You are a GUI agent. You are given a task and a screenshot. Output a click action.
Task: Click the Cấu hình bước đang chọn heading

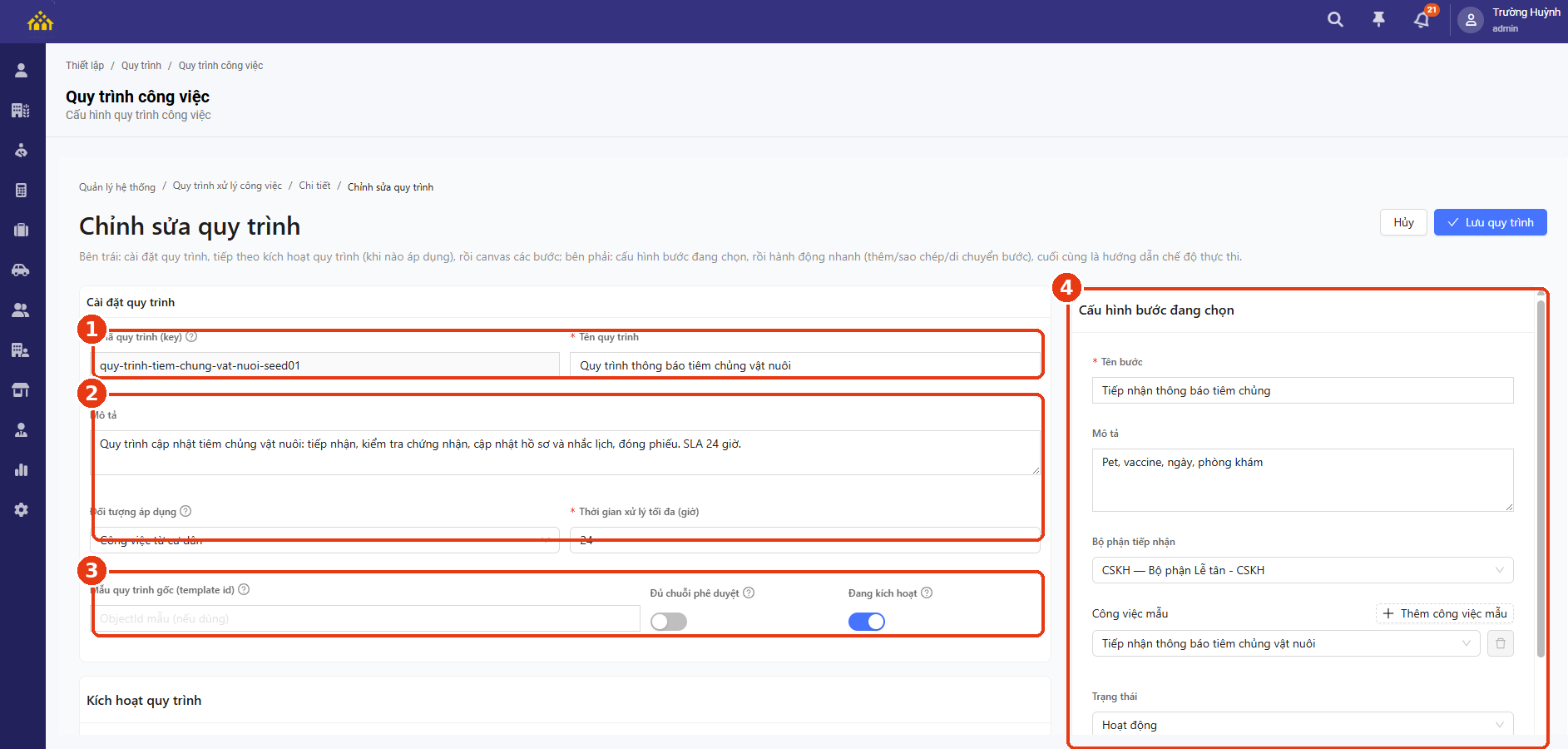pyautogui.click(x=1156, y=310)
